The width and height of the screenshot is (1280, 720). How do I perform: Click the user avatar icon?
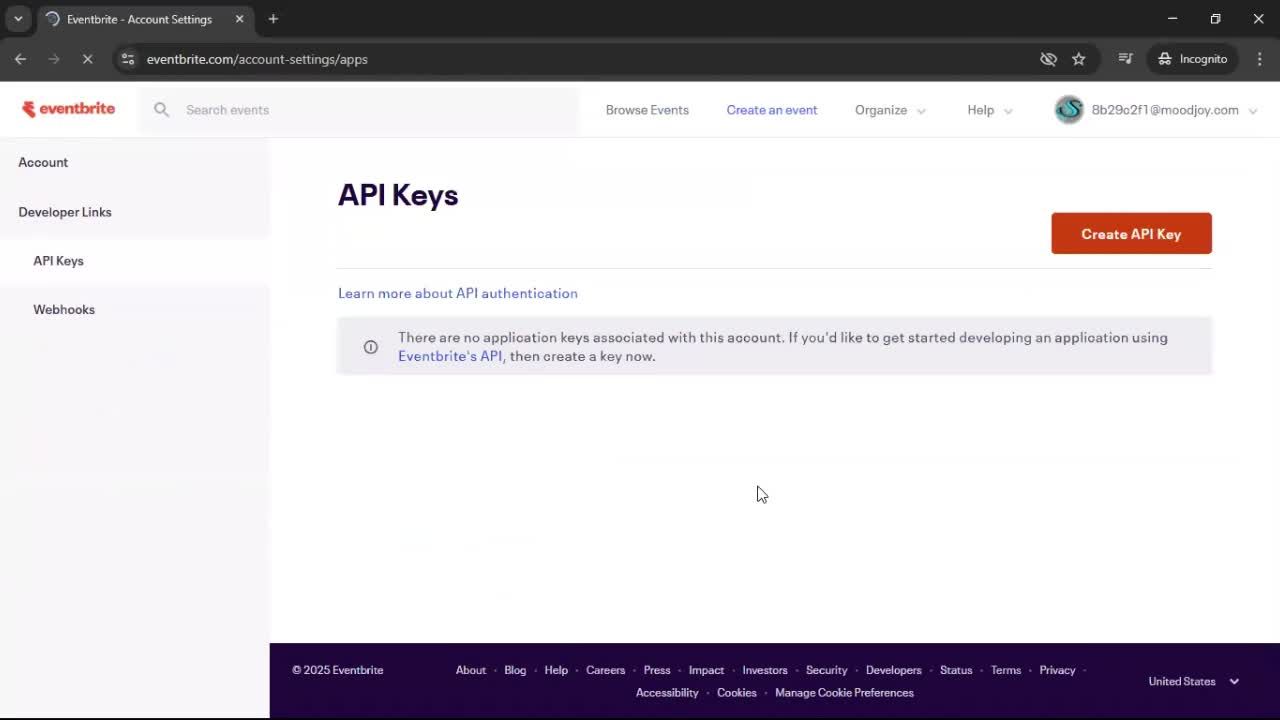click(1069, 110)
